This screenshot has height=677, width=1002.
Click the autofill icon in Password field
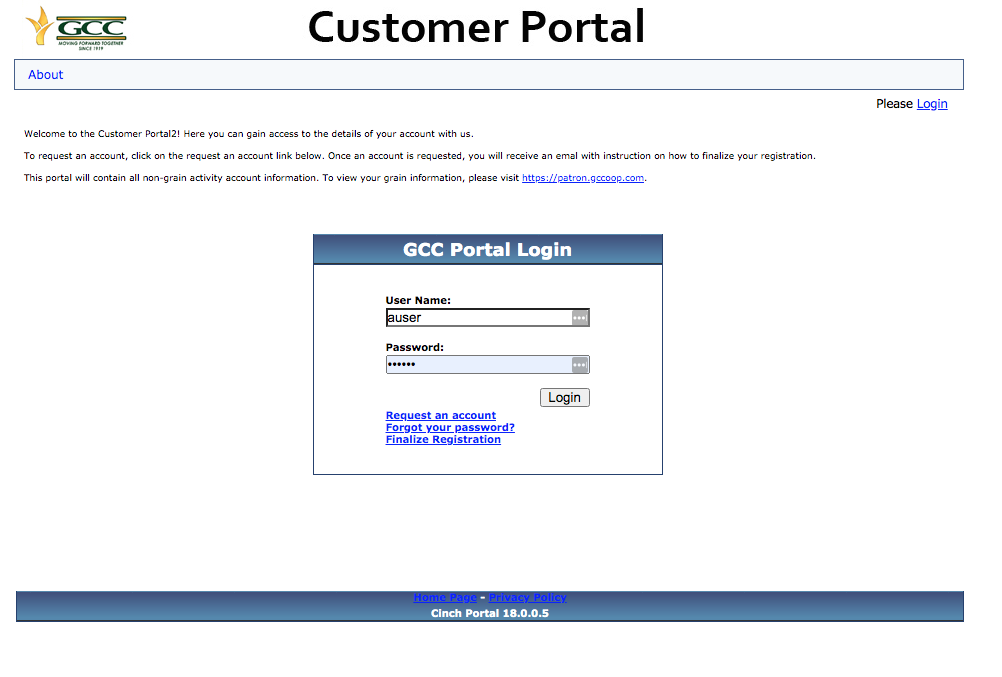[x=579, y=365]
